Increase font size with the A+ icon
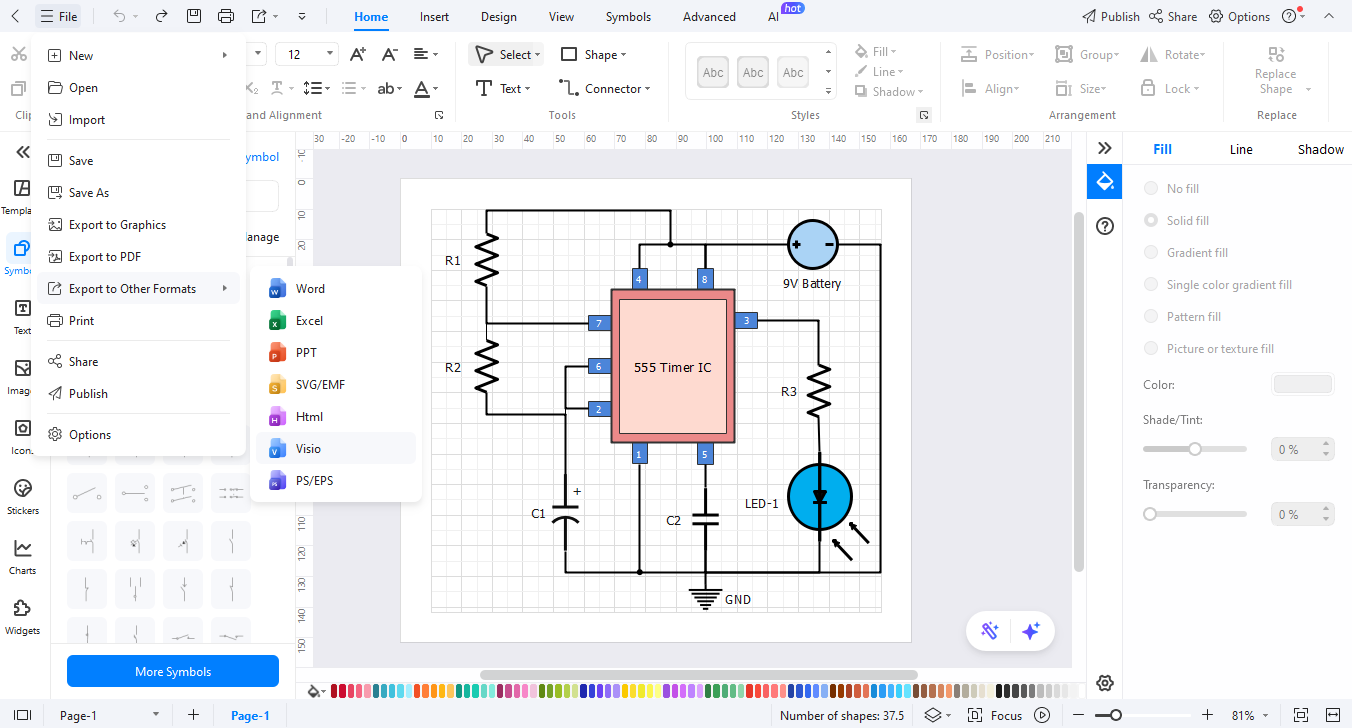1352x728 pixels. click(x=357, y=55)
